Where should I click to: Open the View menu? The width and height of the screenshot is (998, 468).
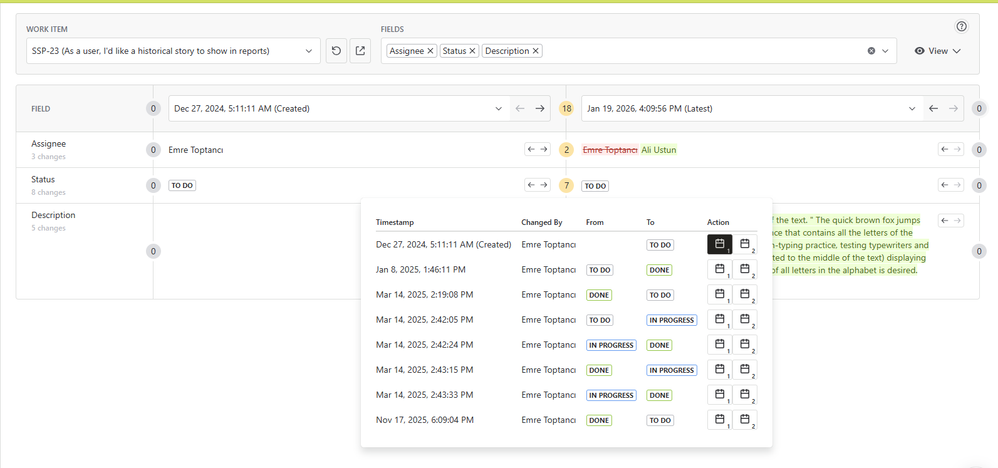[938, 51]
